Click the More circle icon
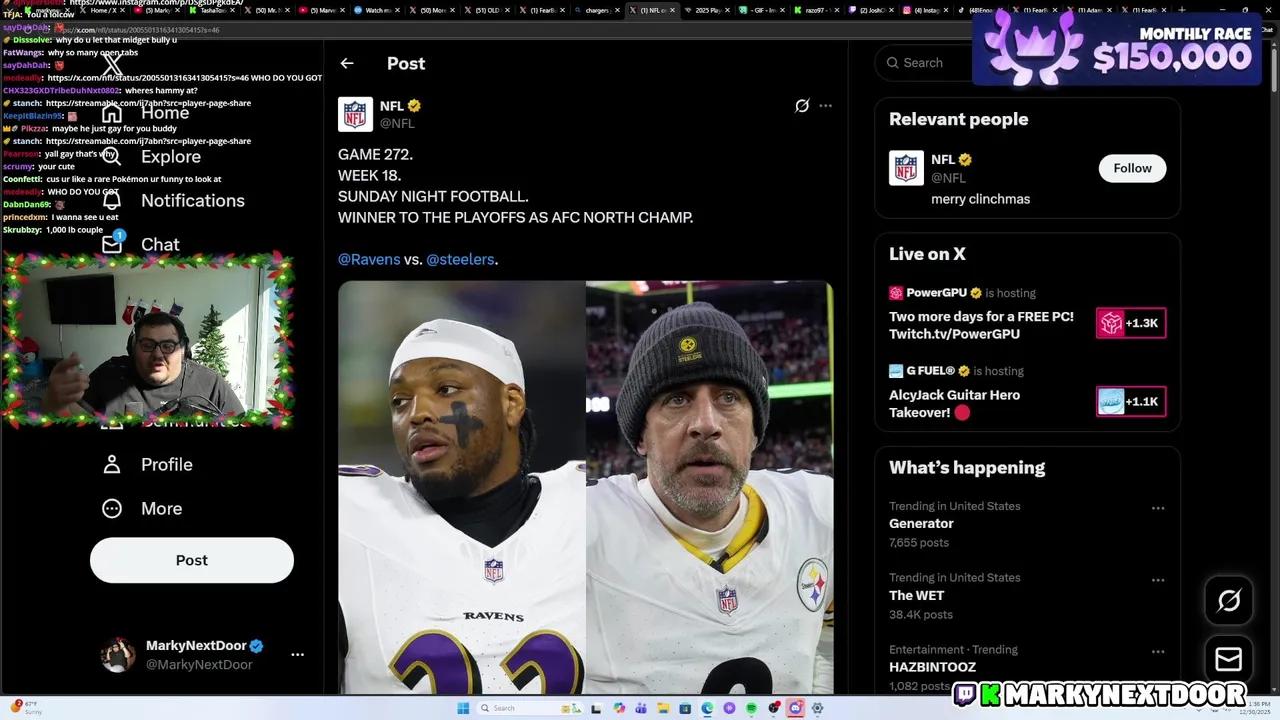 (x=112, y=509)
